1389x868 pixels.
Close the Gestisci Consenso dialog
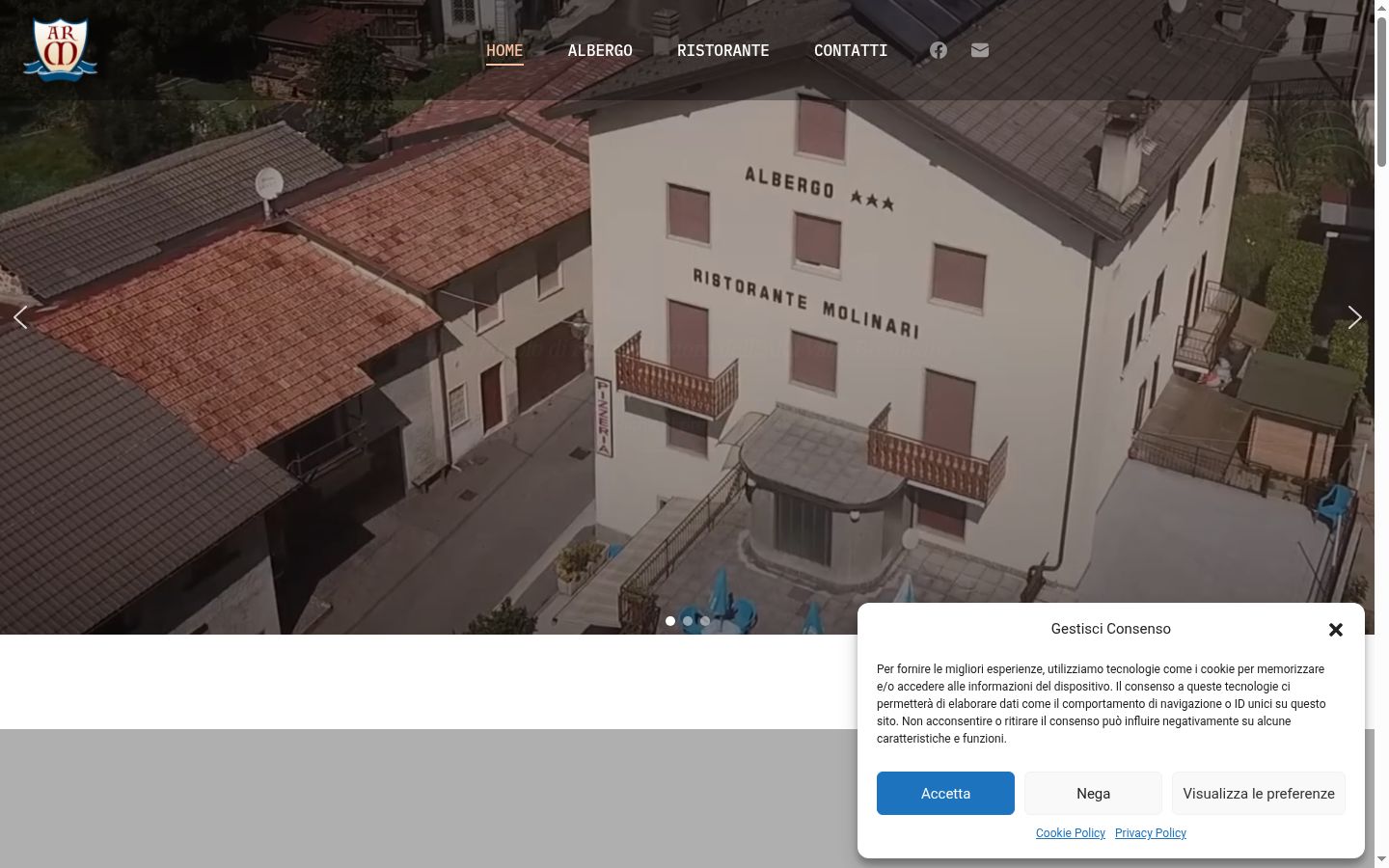pyautogui.click(x=1336, y=630)
